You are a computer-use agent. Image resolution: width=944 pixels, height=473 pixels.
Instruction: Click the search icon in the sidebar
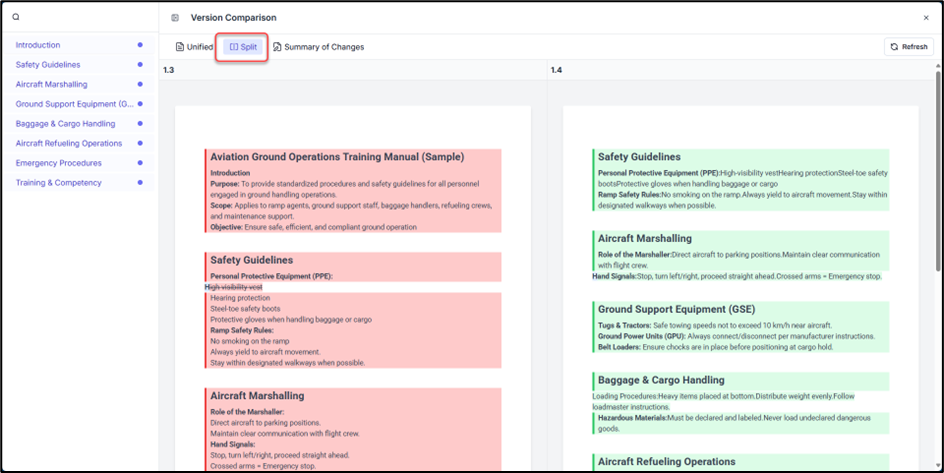pyautogui.click(x=16, y=17)
